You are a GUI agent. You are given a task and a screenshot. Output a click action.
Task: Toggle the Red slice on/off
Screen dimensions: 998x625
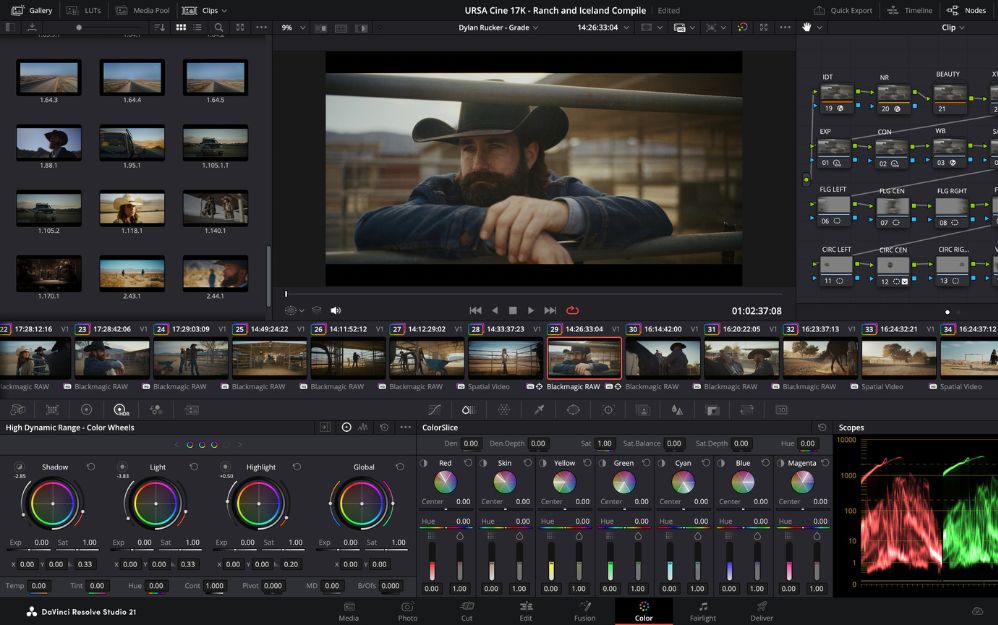(x=424, y=463)
